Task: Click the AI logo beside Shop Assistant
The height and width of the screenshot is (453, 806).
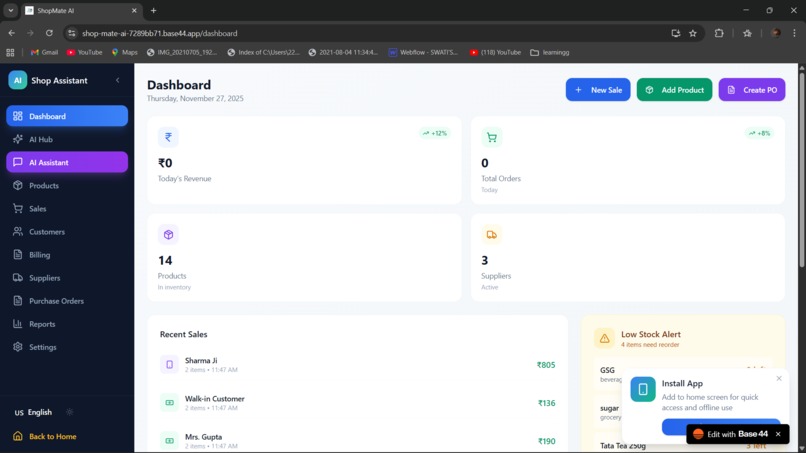Action: [x=17, y=80]
